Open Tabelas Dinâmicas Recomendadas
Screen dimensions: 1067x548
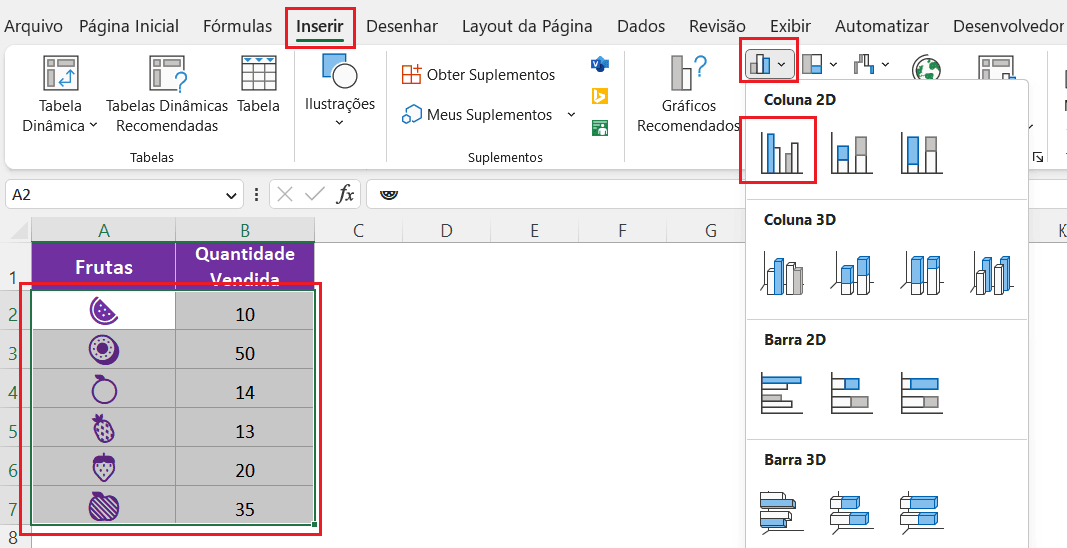point(167,95)
